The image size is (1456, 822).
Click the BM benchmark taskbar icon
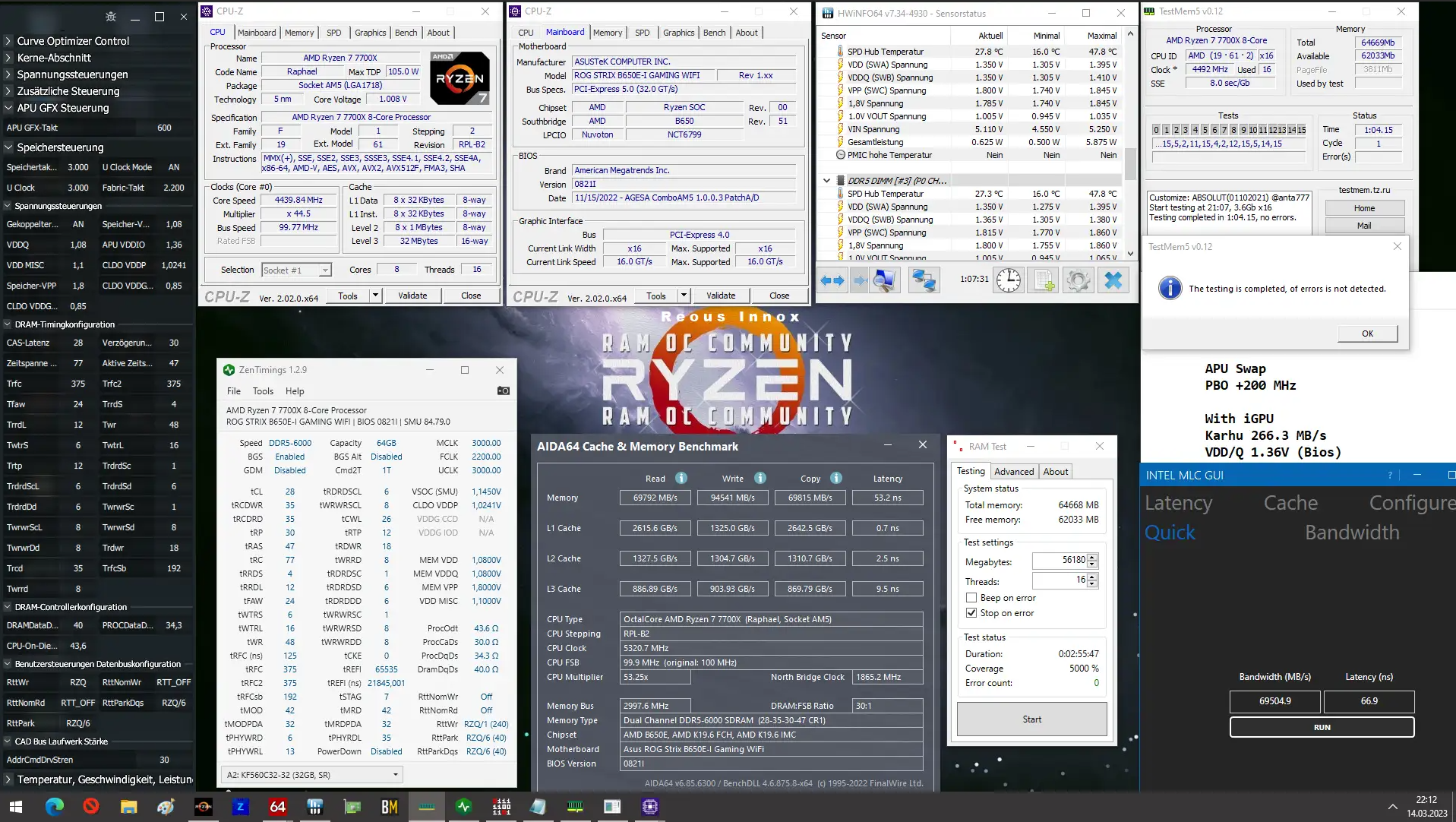pos(389,807)
